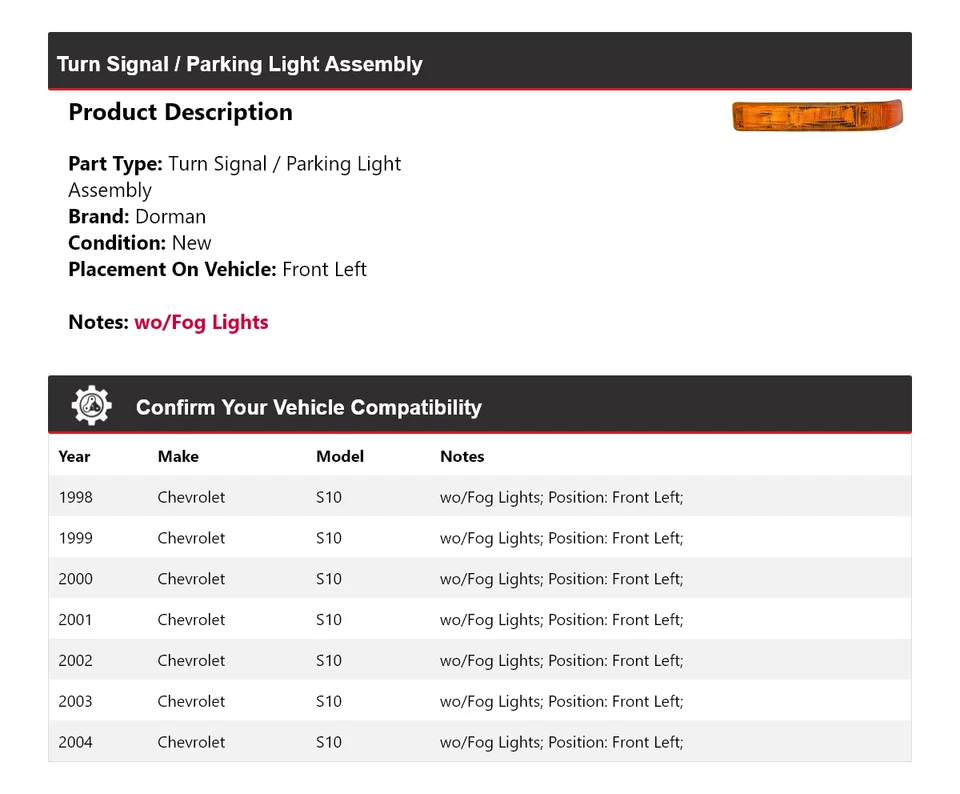Click the "Model" column header
This screenshot has width=960, height=794.
point(340,456)
